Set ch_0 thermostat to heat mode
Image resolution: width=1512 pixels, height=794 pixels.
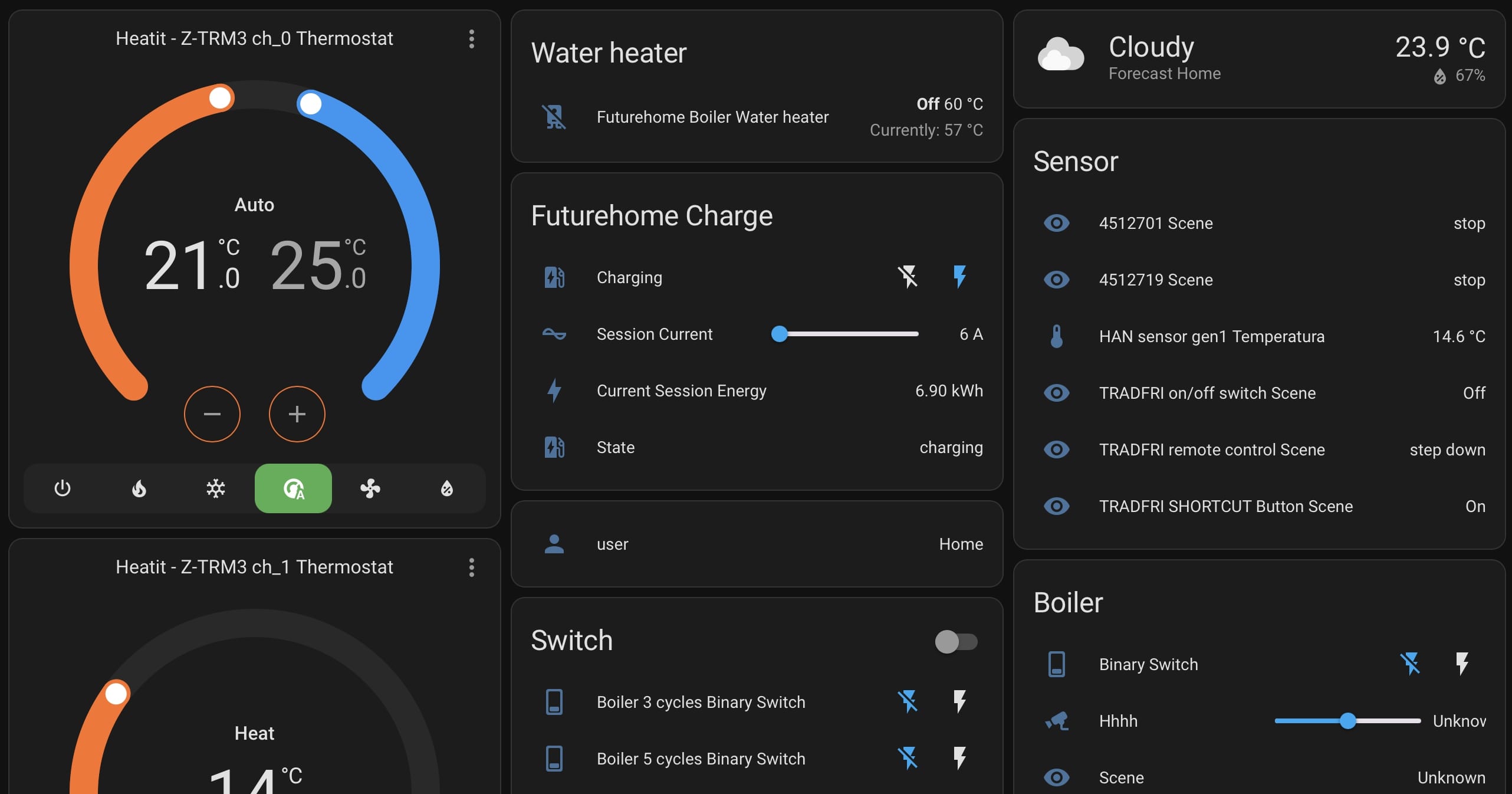coord(139,488)
